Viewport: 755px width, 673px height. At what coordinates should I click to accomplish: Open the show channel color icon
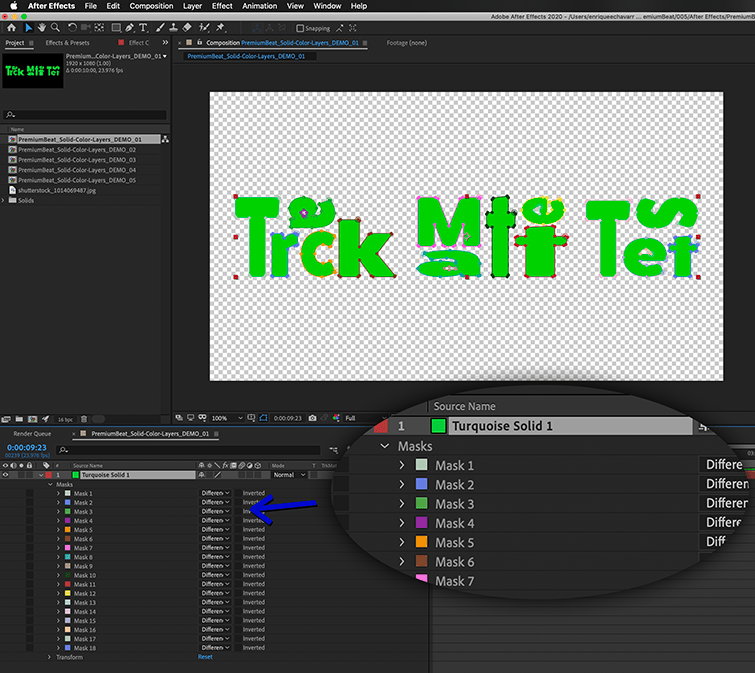pos(336,418)
